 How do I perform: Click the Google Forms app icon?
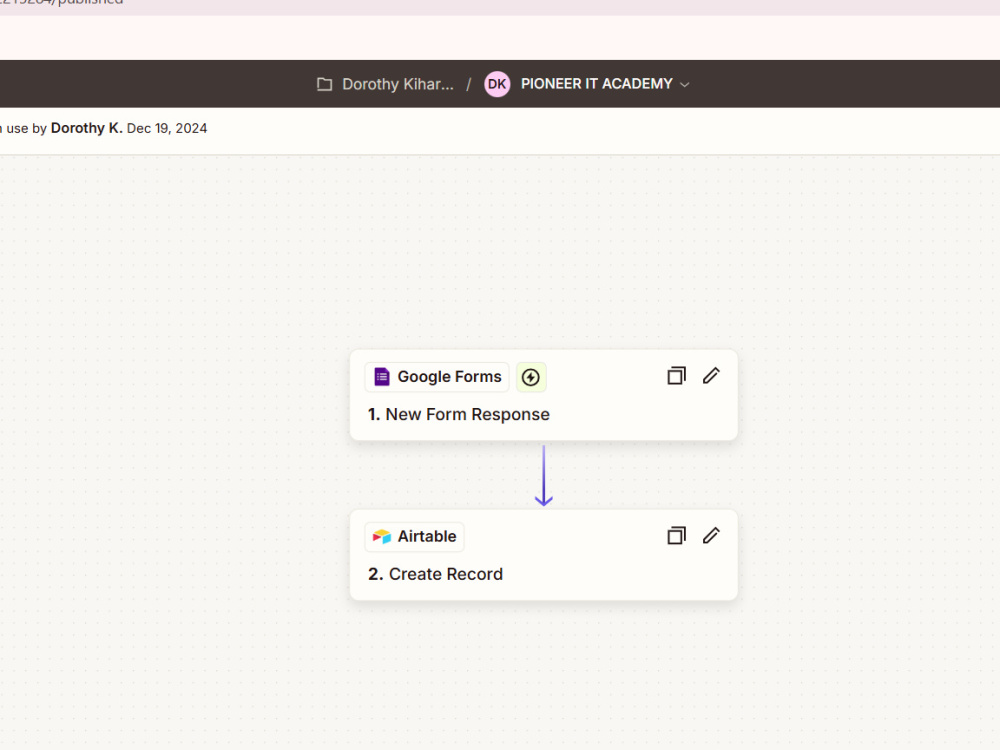click(381, 377)
